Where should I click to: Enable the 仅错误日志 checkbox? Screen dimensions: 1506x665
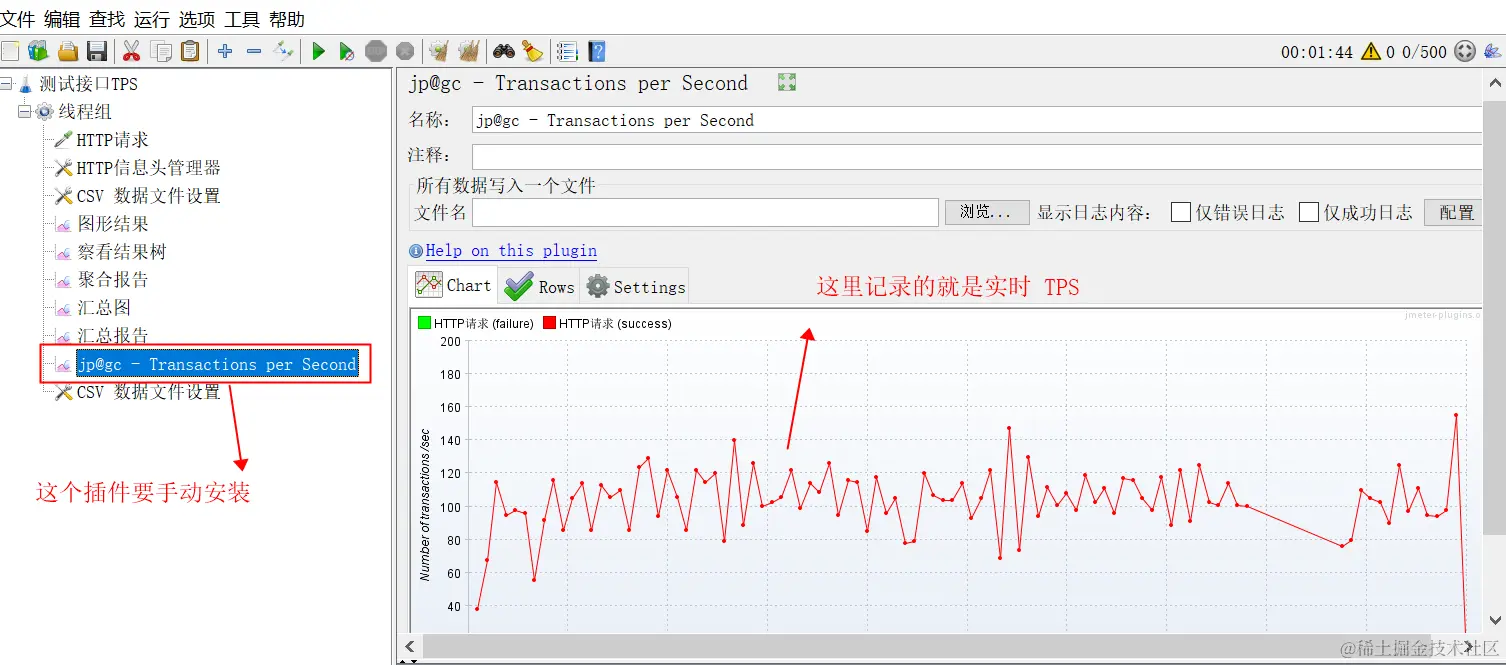coord(1181,212)
